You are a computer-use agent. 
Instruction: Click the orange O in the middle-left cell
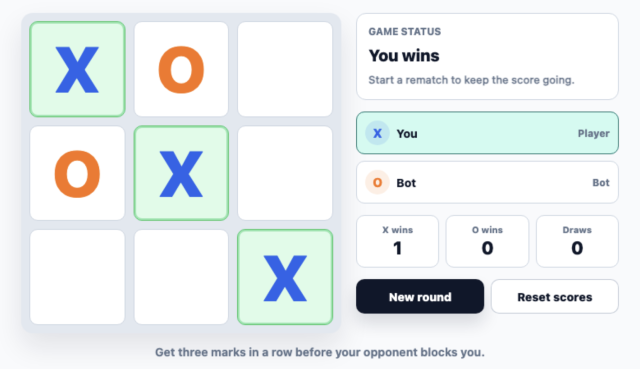[77, 174]
